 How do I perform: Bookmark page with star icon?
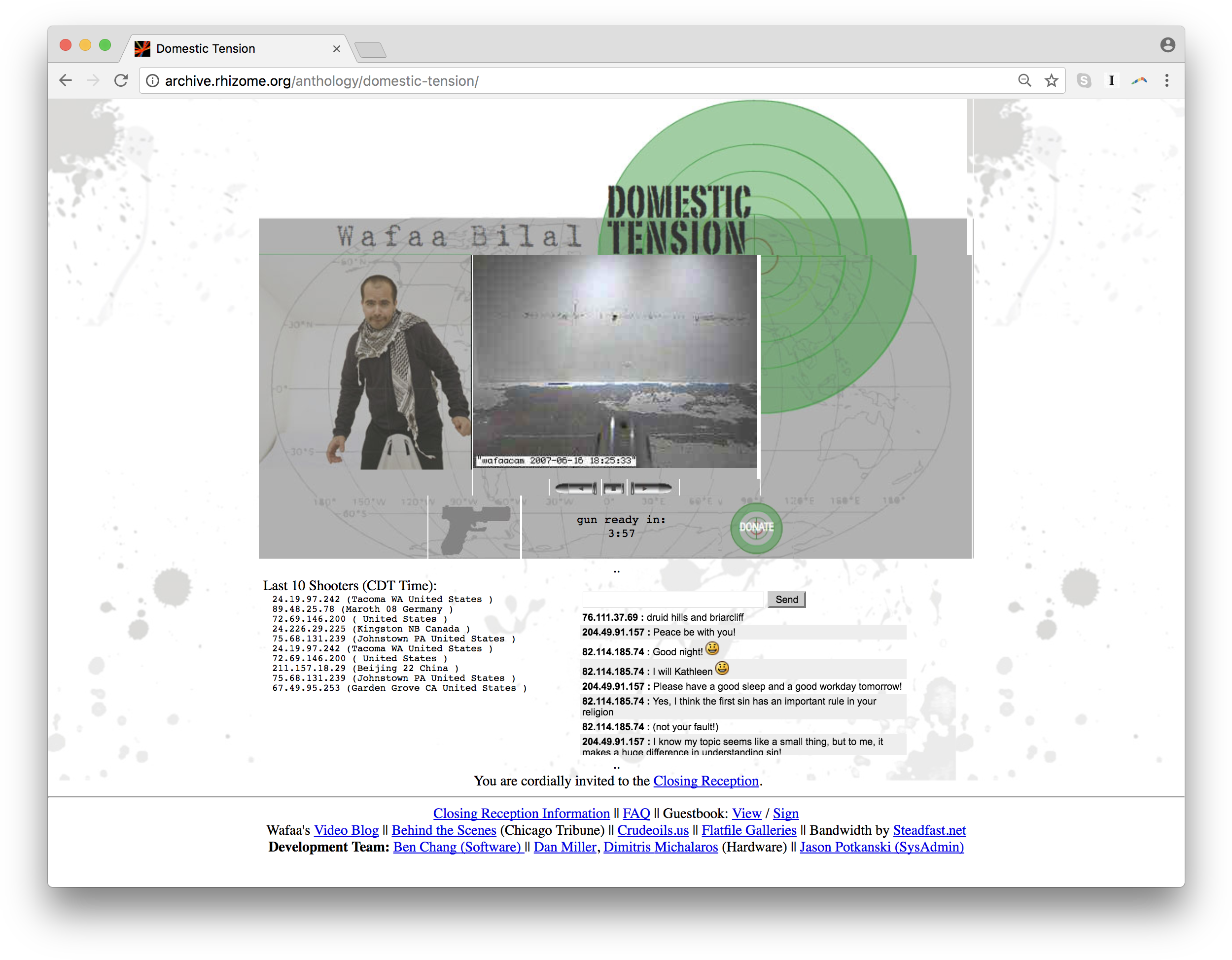click(1051, 81)
